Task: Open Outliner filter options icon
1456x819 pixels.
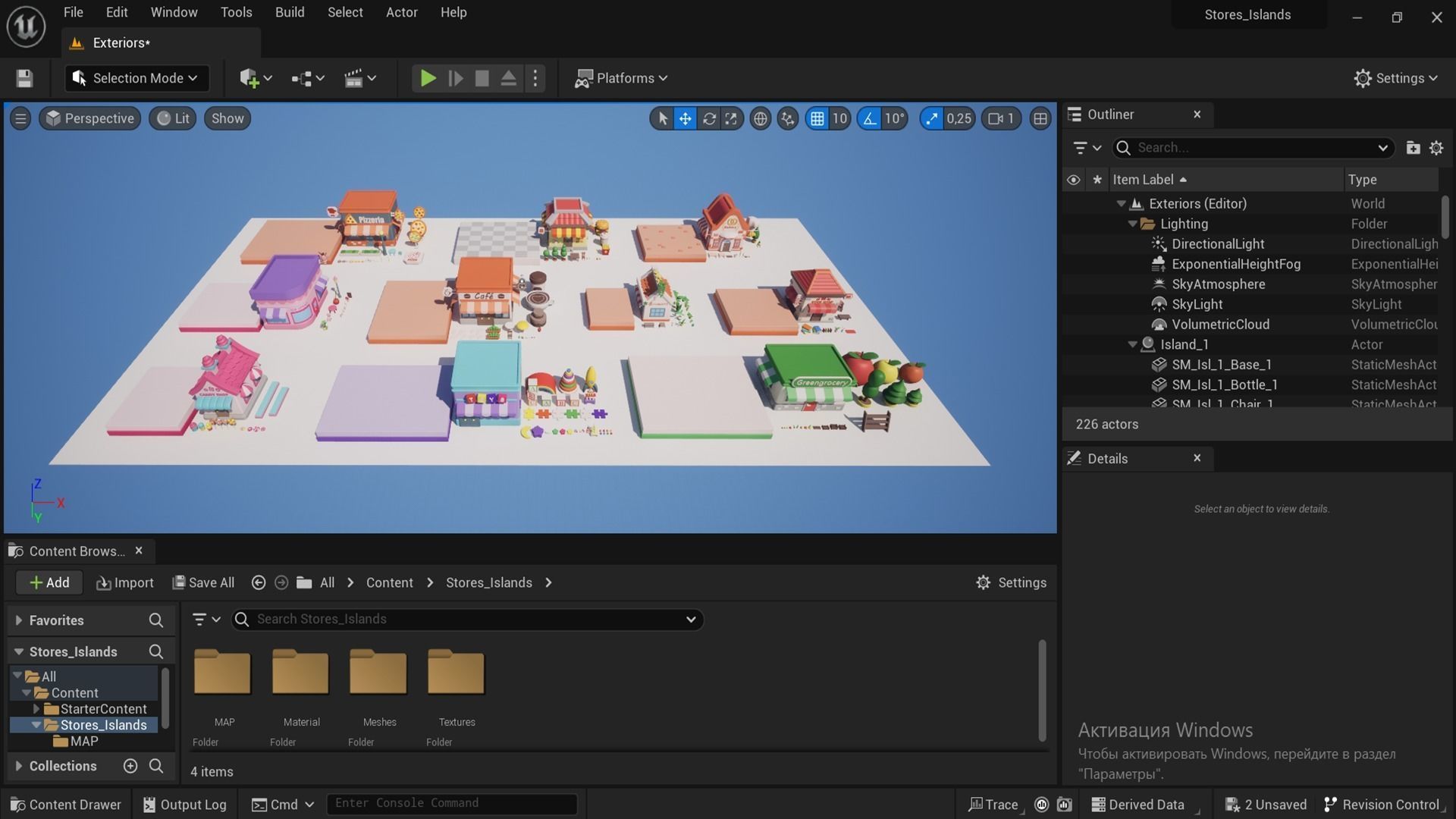Action: pos(1087,148)
